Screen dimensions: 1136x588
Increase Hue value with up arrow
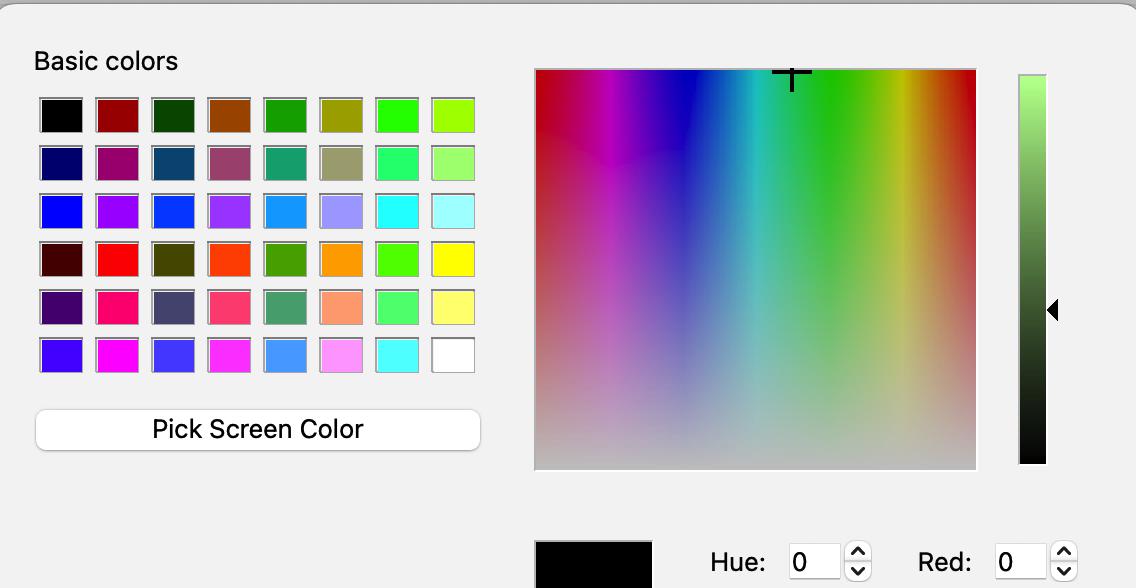click(858, 552)
